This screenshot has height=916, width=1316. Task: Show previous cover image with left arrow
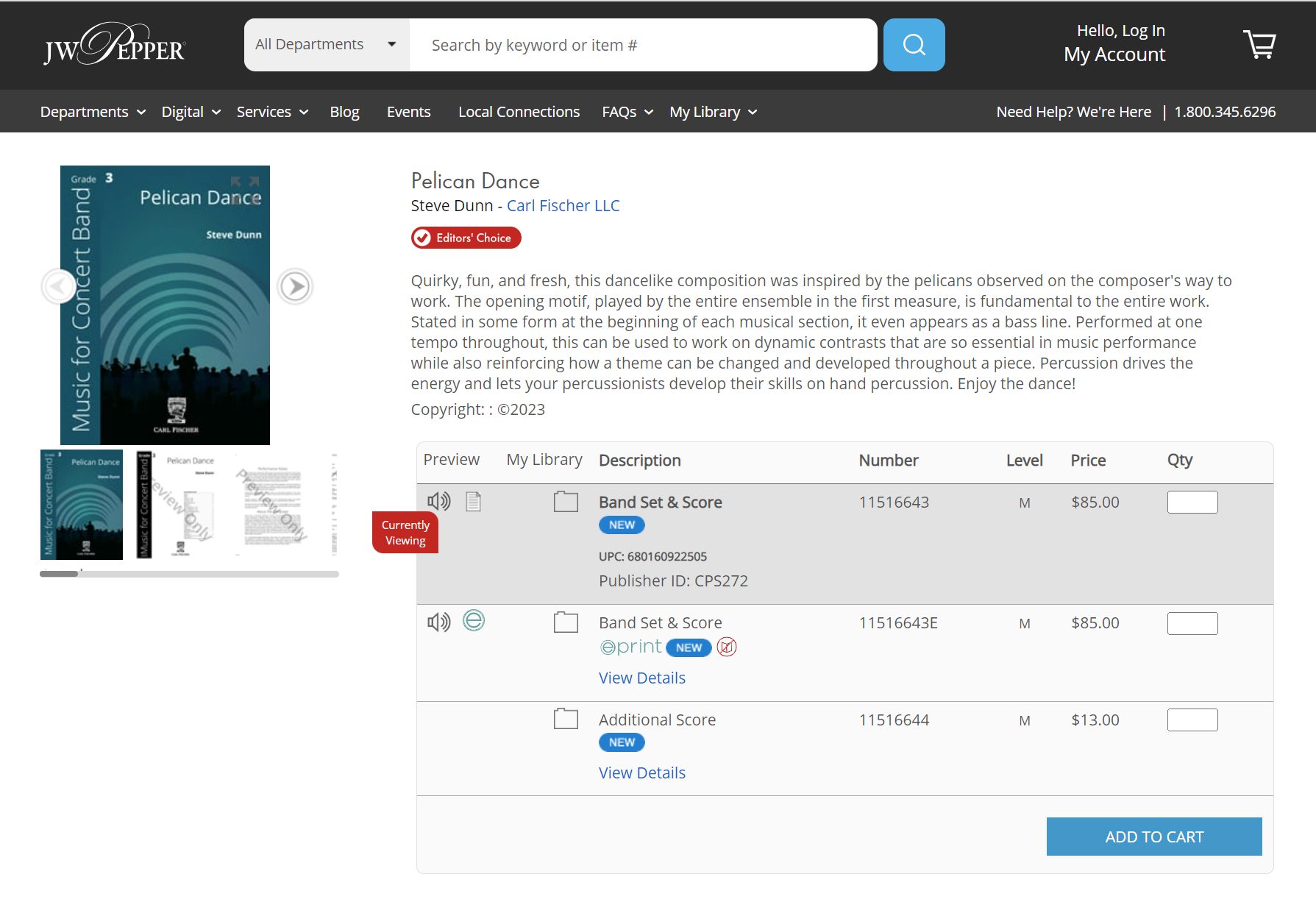click(59, 286)
